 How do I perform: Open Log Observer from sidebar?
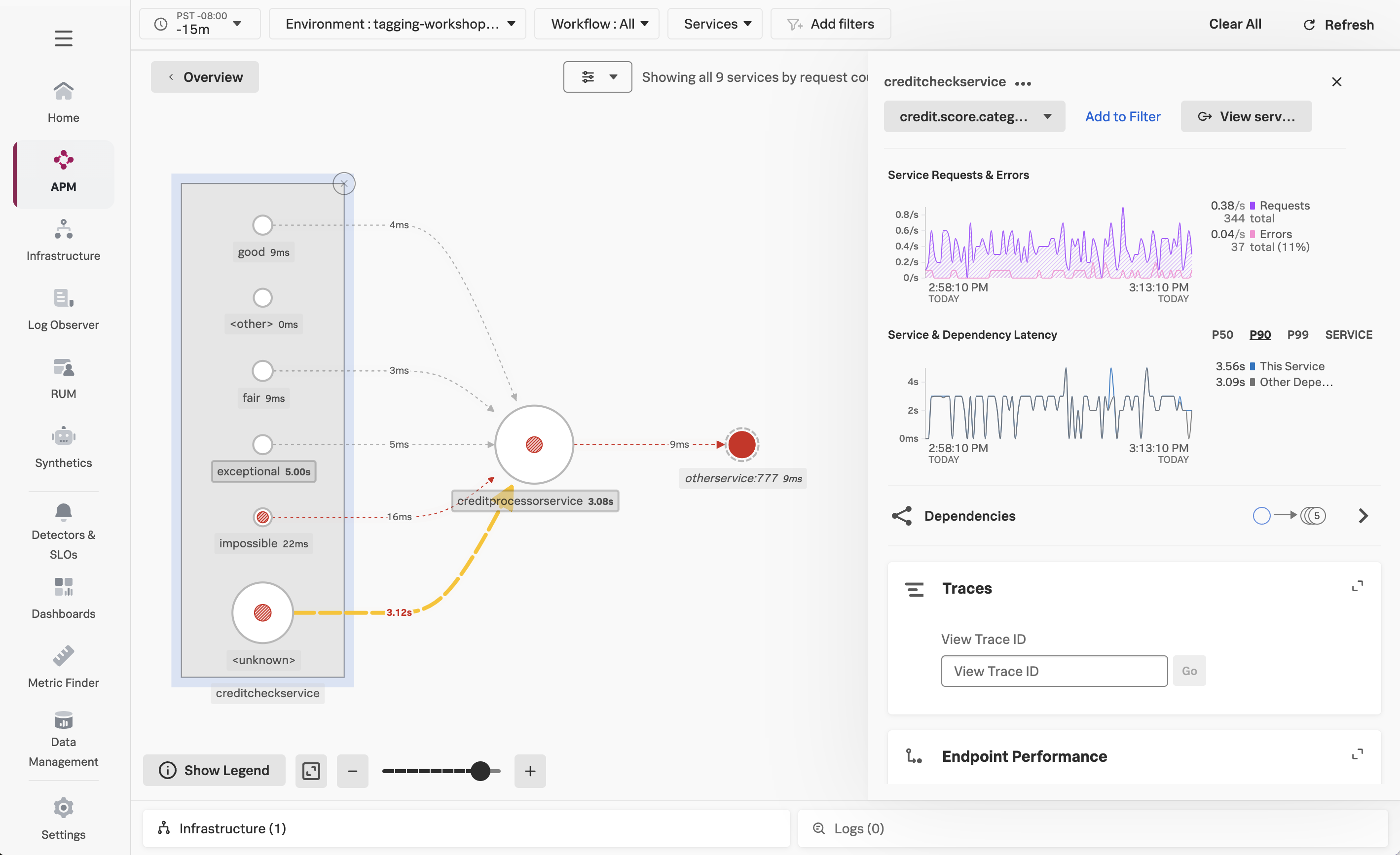(63, 309)
